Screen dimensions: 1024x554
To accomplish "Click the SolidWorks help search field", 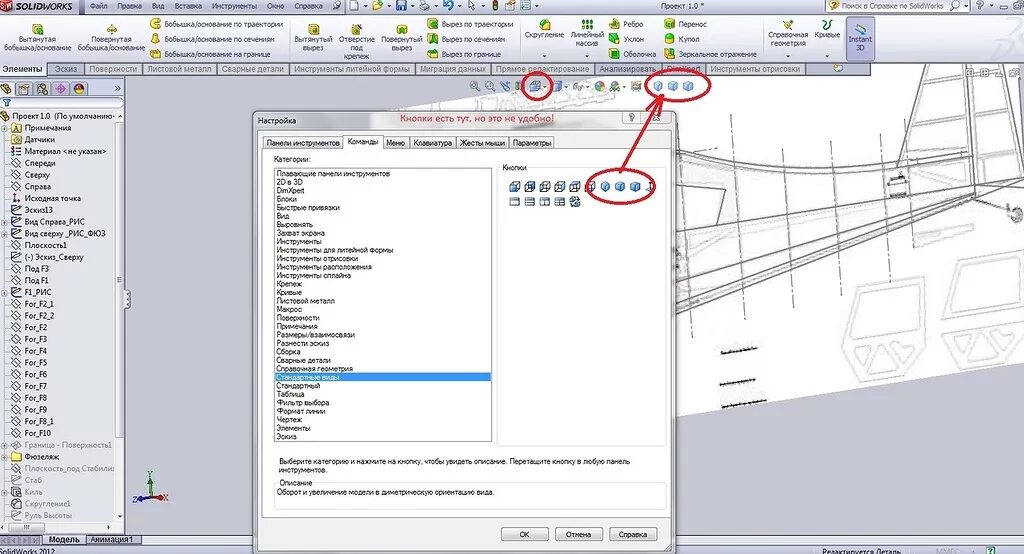I will coord(891,6).
